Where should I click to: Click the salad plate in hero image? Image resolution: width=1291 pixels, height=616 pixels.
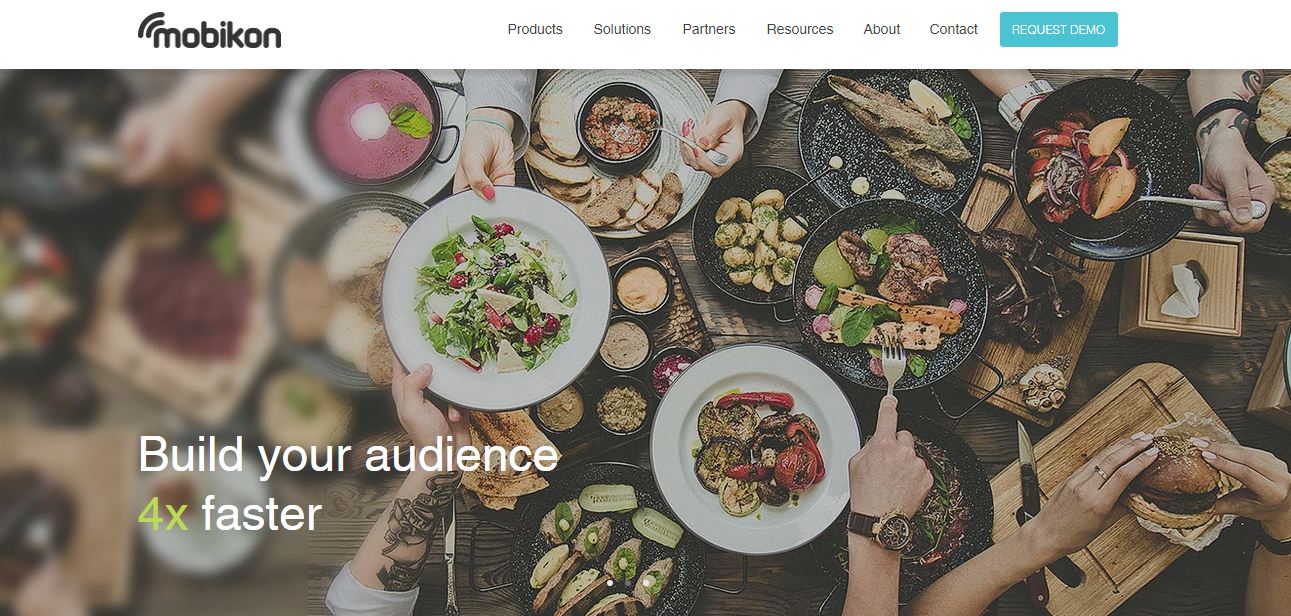click(x=496, y=297)
